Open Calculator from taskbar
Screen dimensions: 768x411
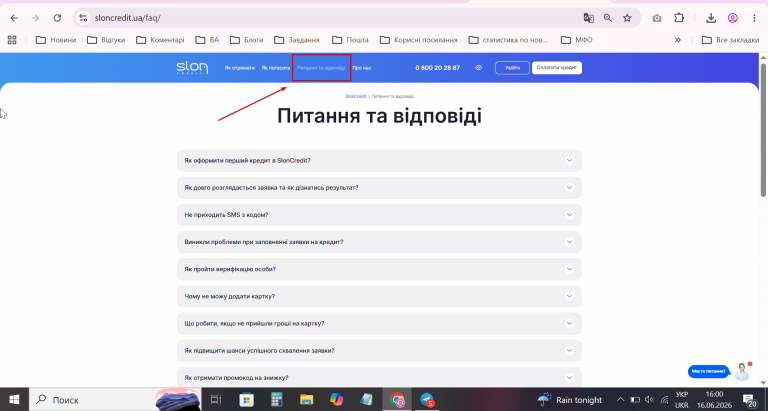click(277, 400)
